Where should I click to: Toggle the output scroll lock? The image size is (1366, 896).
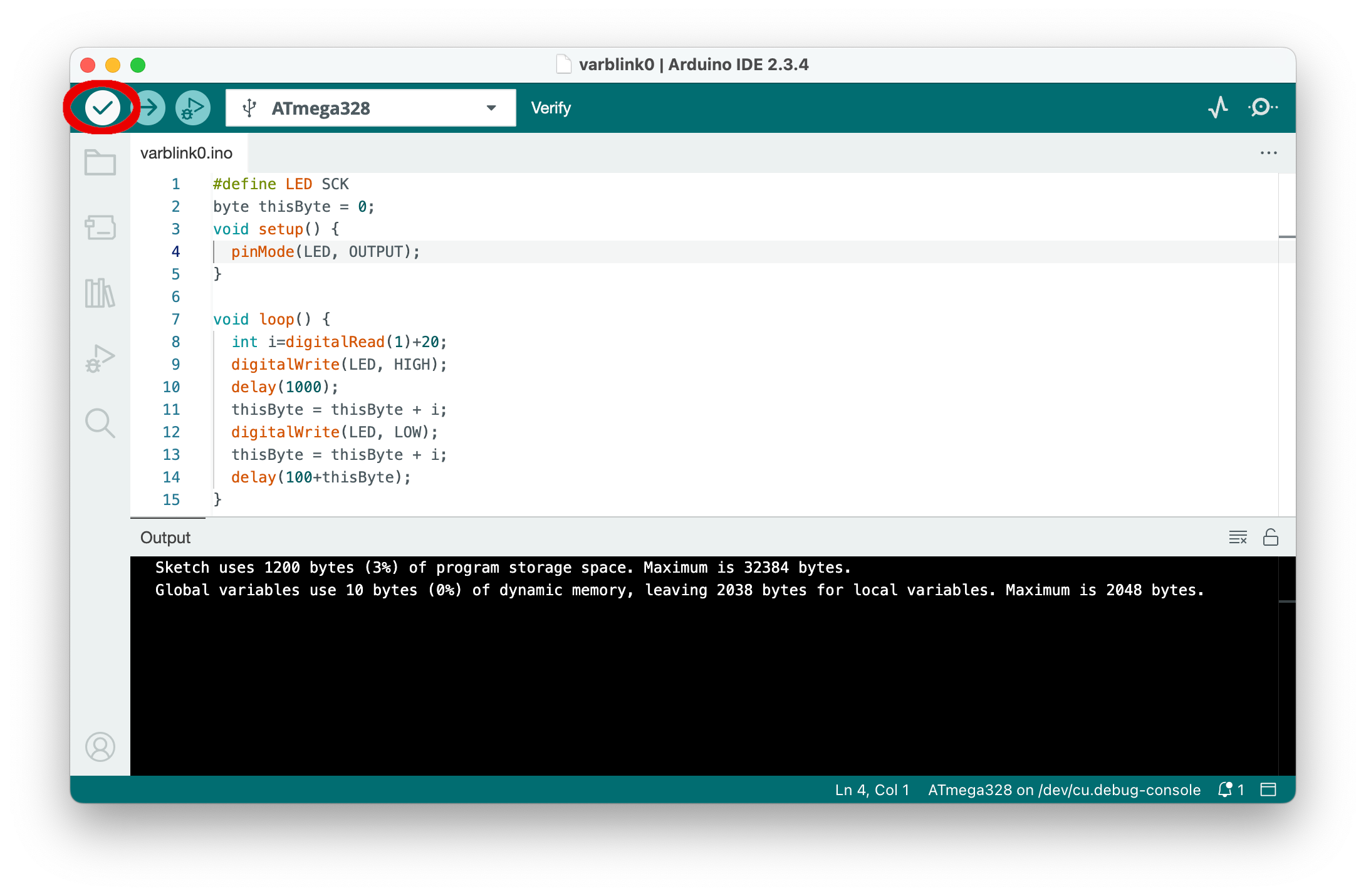point(1271,538)
